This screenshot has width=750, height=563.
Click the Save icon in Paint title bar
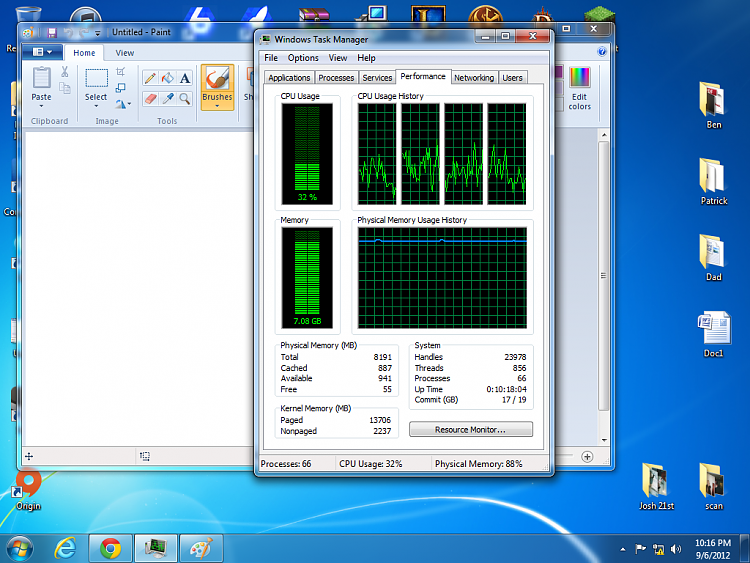(52, 33)
